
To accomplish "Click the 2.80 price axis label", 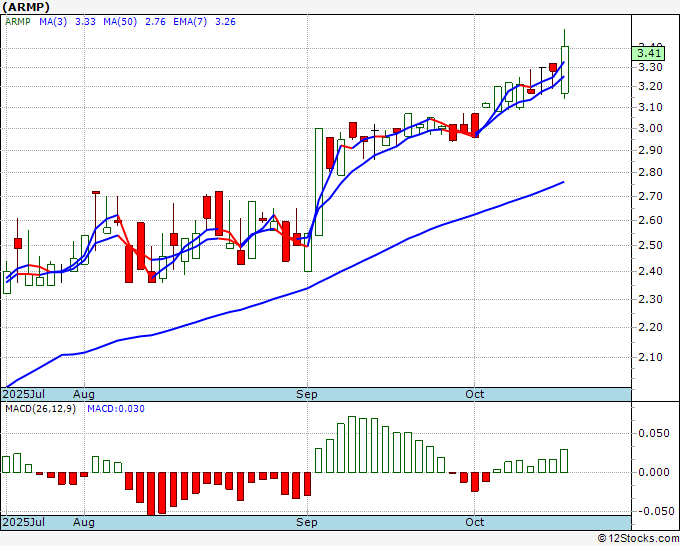I will click(x=651, y=173).
